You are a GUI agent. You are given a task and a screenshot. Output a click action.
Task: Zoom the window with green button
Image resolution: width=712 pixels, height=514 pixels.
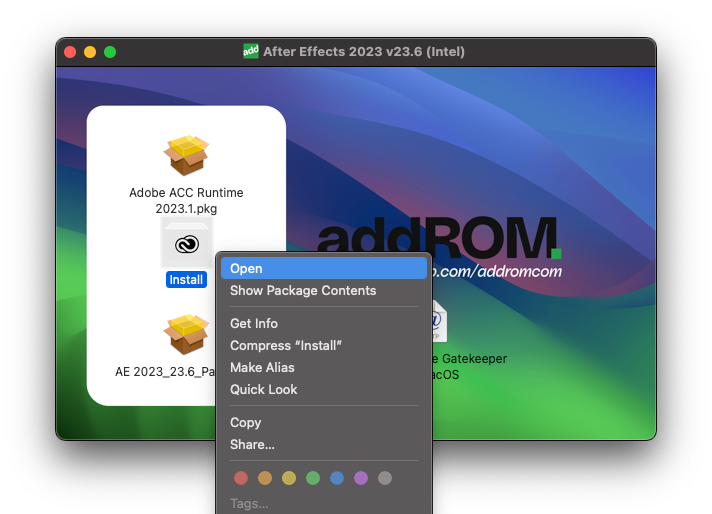[x=110, y=52]
